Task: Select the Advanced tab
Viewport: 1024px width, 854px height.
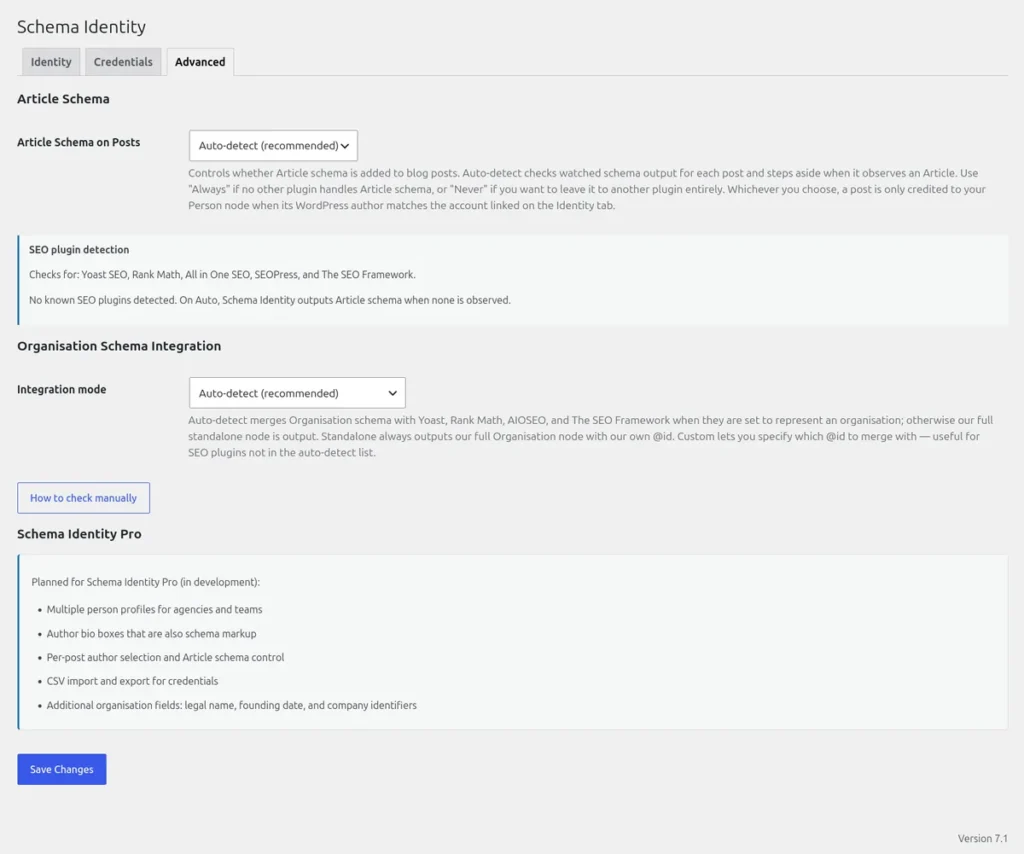Action: (200, 62)
